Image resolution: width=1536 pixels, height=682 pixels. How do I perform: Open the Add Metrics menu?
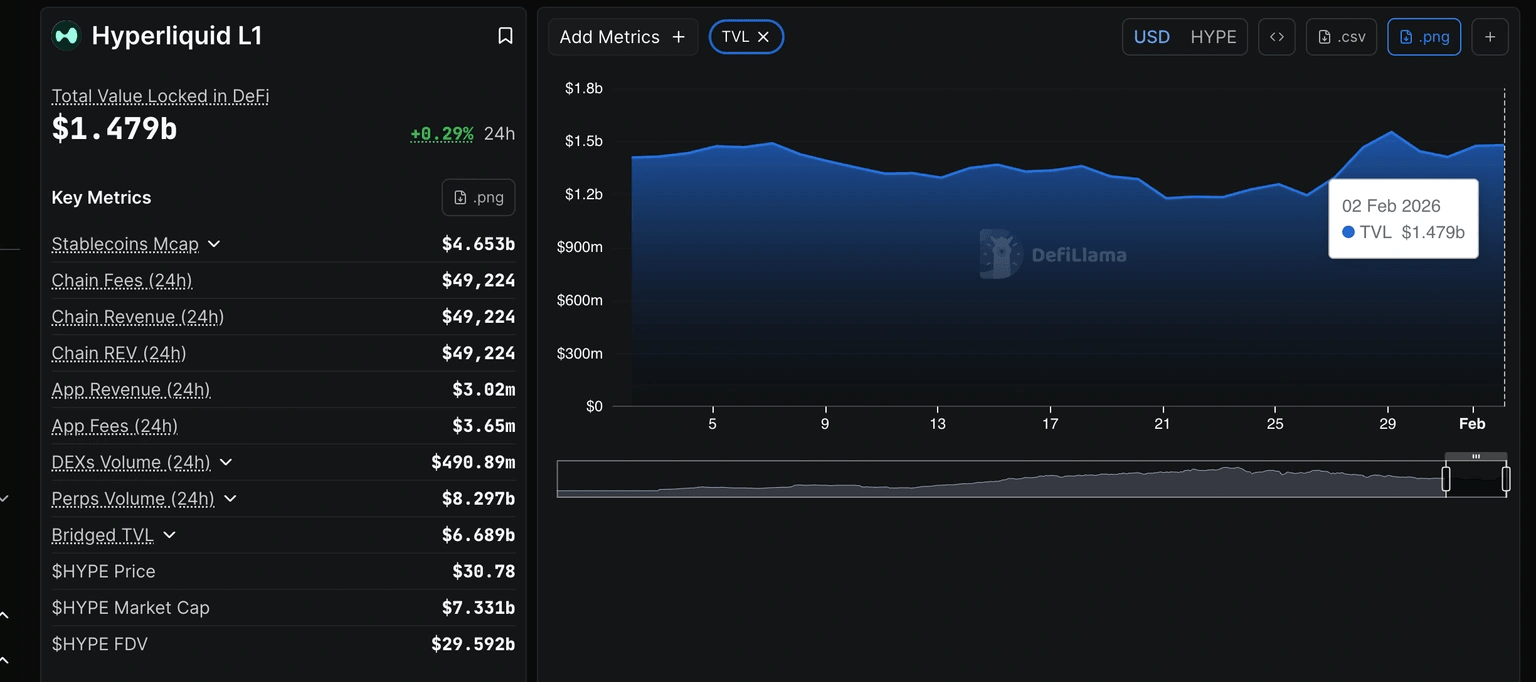click(x=622, y=37)
